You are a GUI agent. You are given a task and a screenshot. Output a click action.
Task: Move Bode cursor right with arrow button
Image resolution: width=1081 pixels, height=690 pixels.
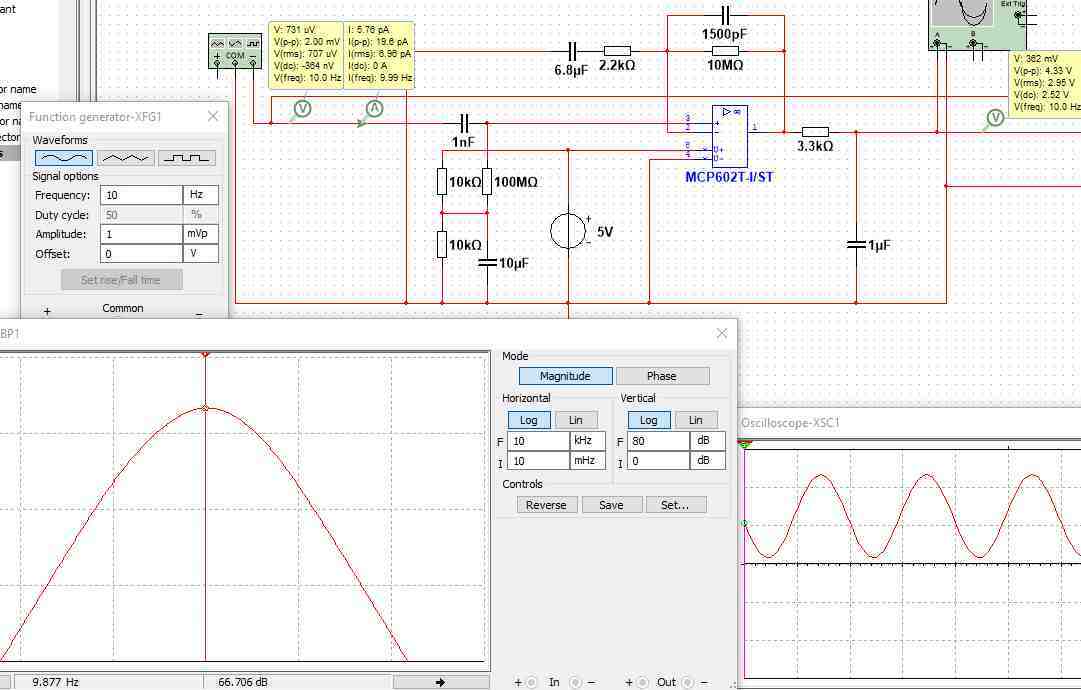pos(441,682)
